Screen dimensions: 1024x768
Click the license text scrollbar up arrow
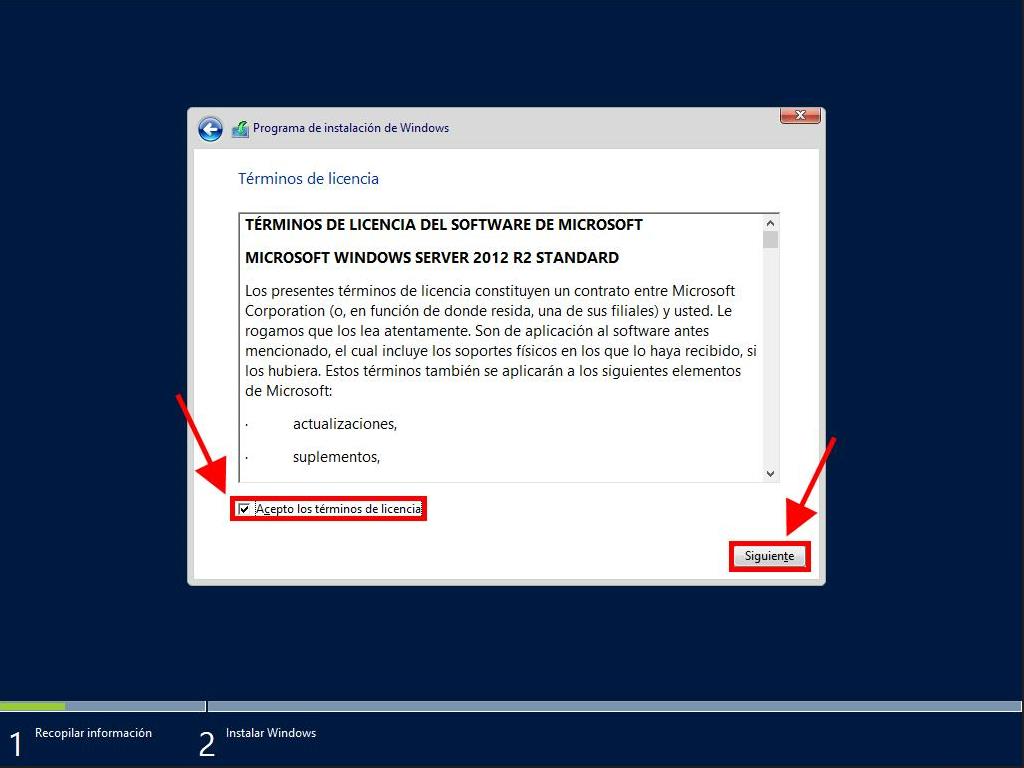tap(770, 224)
